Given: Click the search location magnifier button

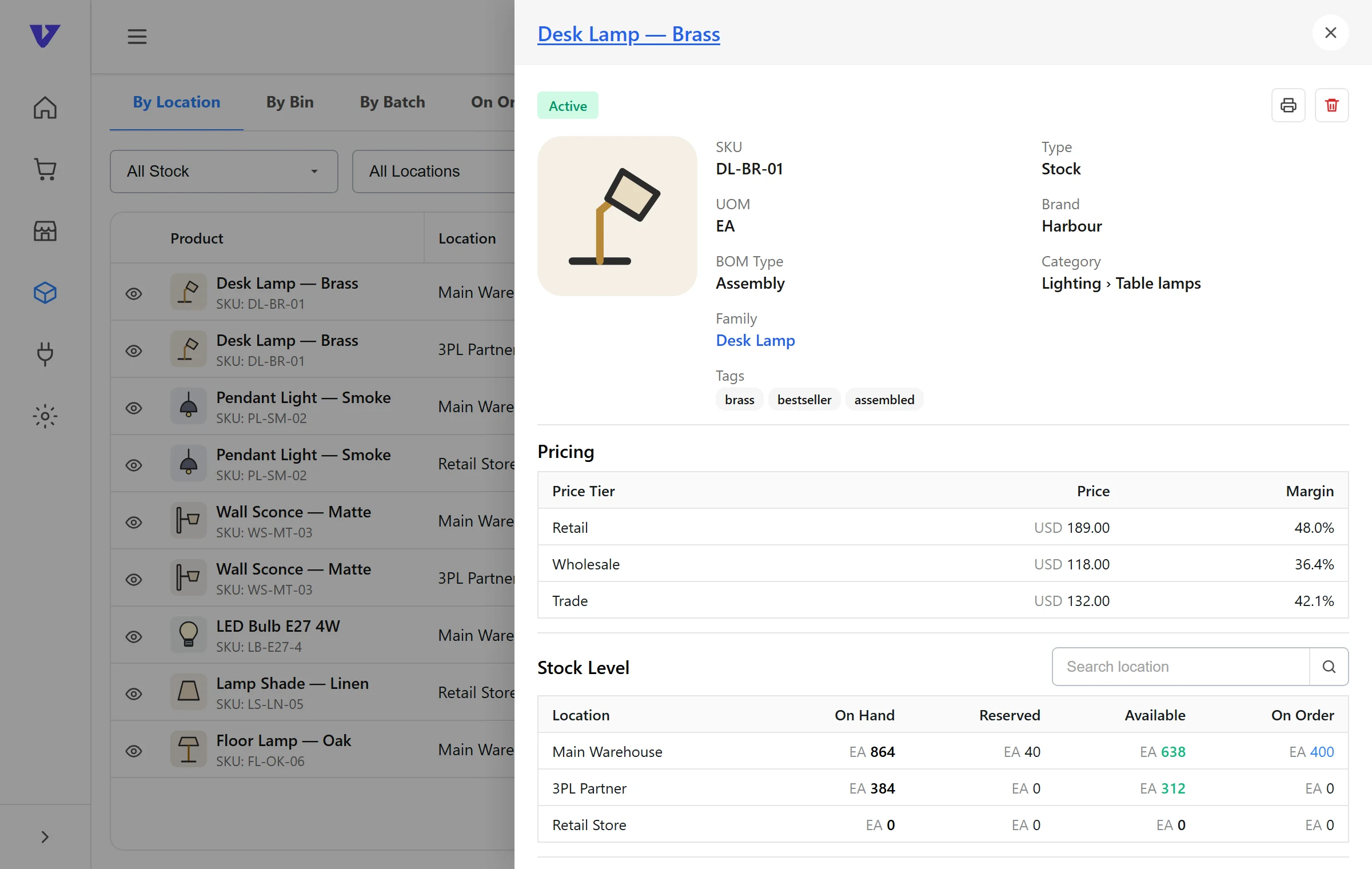Looking at the screenshot, I should click(1329, 667).
